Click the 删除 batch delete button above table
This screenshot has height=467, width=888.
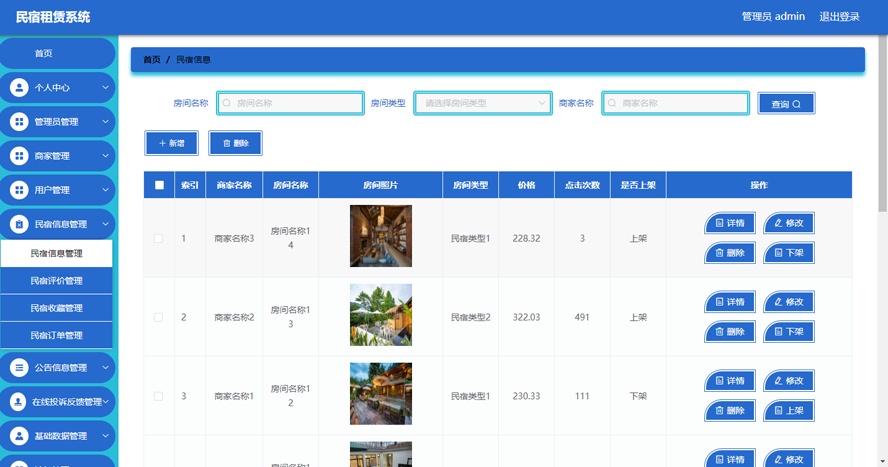pos(236,143)
